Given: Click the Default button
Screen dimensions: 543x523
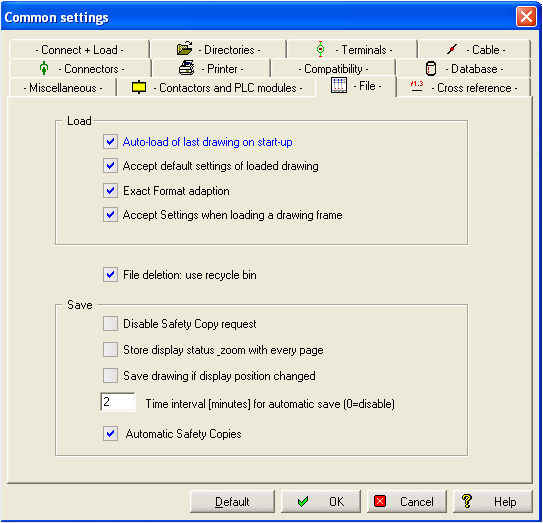Looking at the screenshot, I should 232,502.
